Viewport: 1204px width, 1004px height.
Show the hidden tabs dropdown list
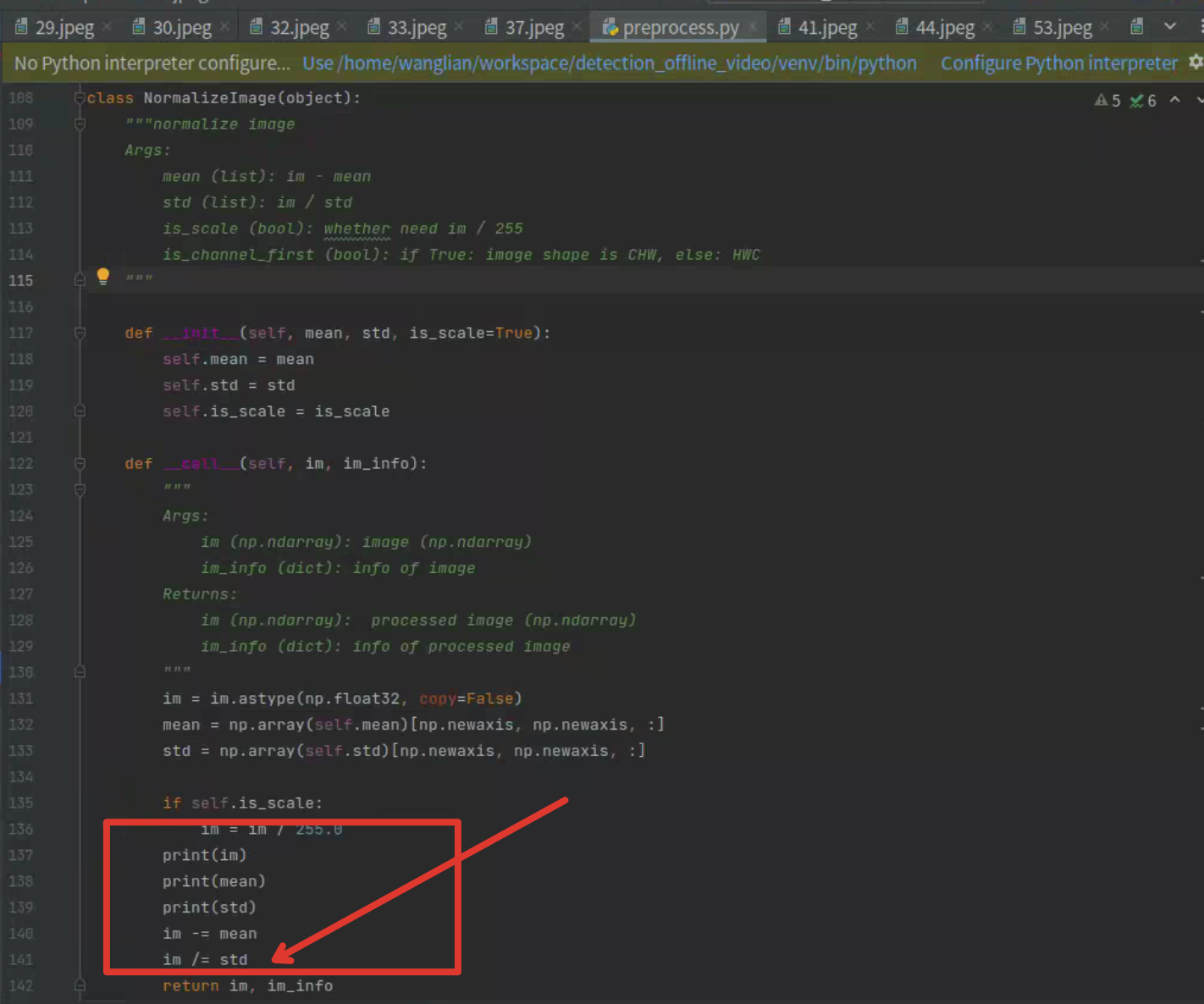click(x=1170, y=27)
